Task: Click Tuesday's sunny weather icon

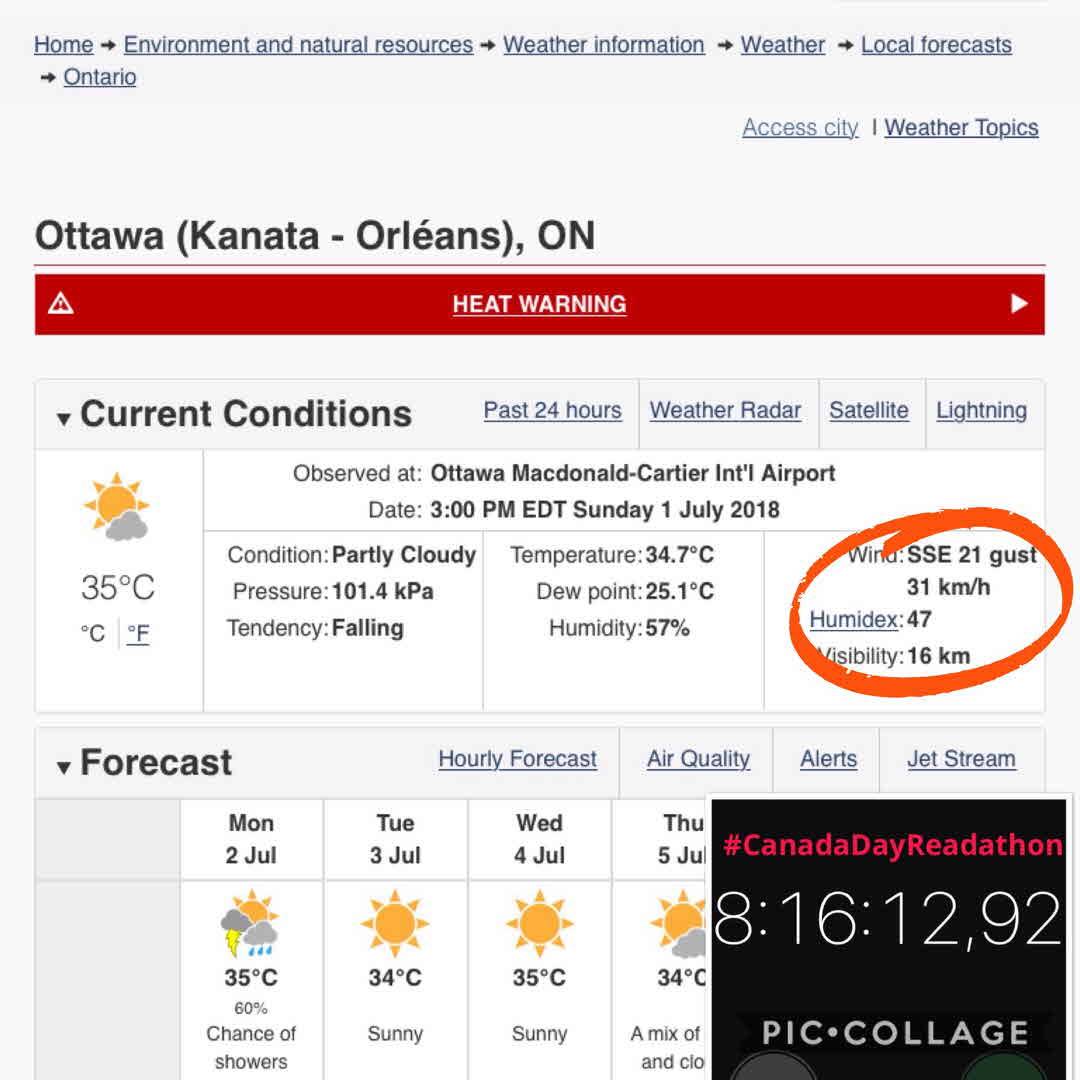Action: click(395, 924)
